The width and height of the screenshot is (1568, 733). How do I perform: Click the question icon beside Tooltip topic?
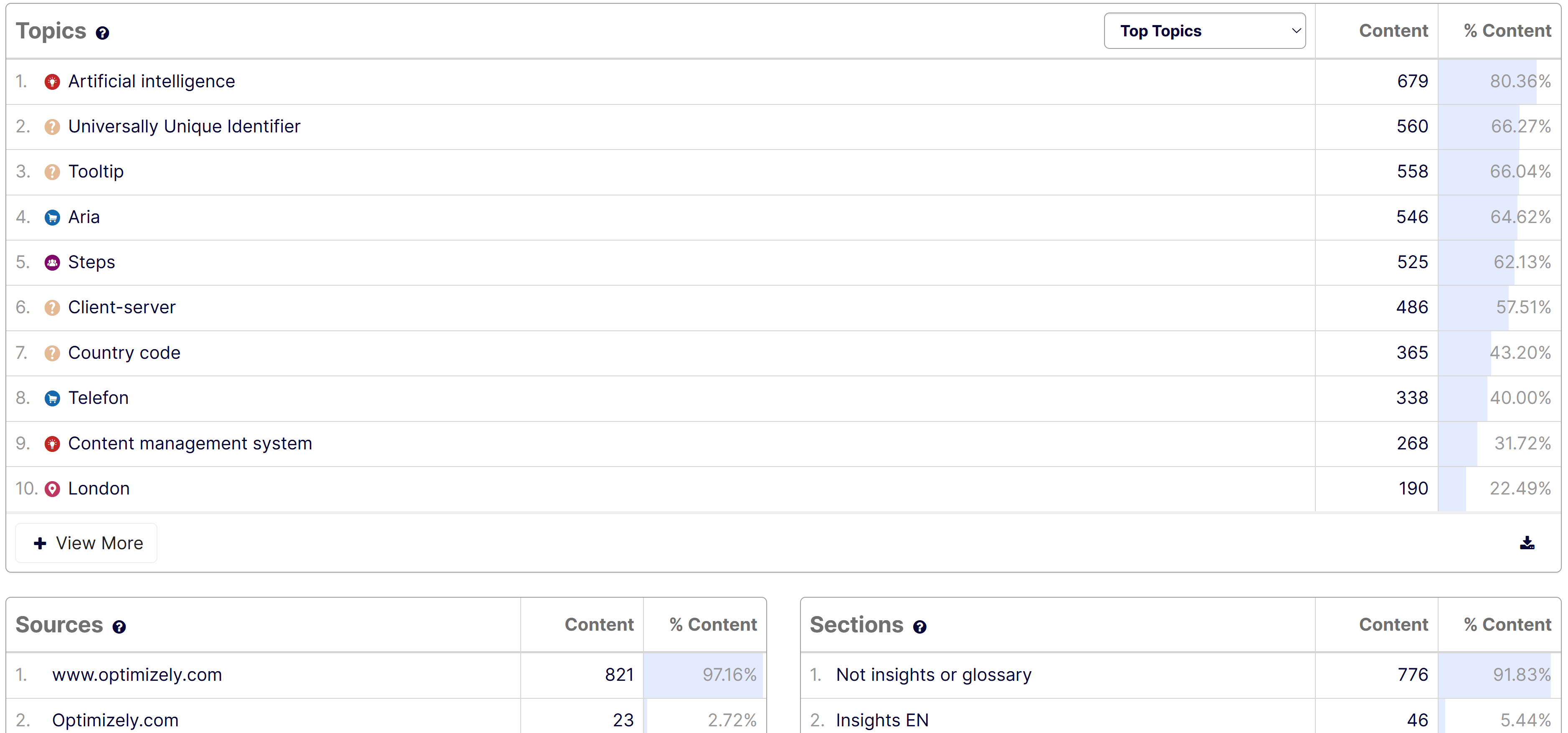(x=52, y=172)
